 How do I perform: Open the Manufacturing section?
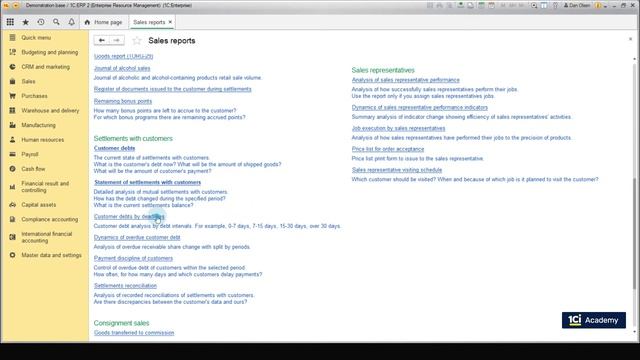(x=38, y=125)
